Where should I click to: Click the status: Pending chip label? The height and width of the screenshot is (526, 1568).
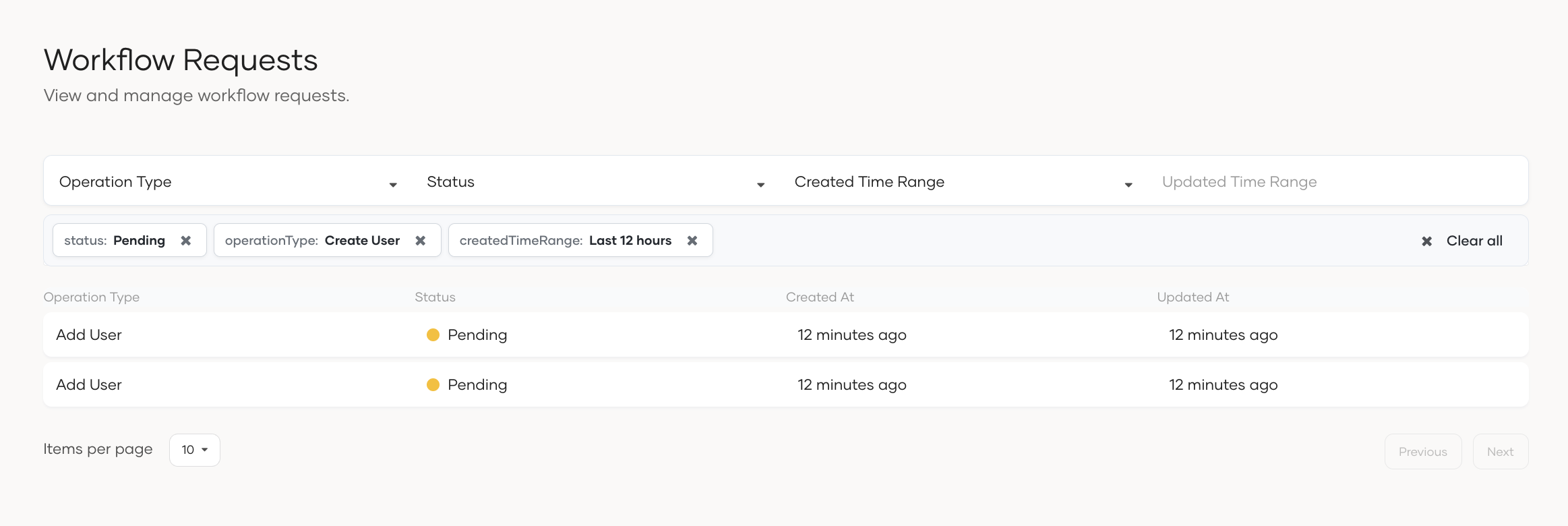(x=115, y=241)
